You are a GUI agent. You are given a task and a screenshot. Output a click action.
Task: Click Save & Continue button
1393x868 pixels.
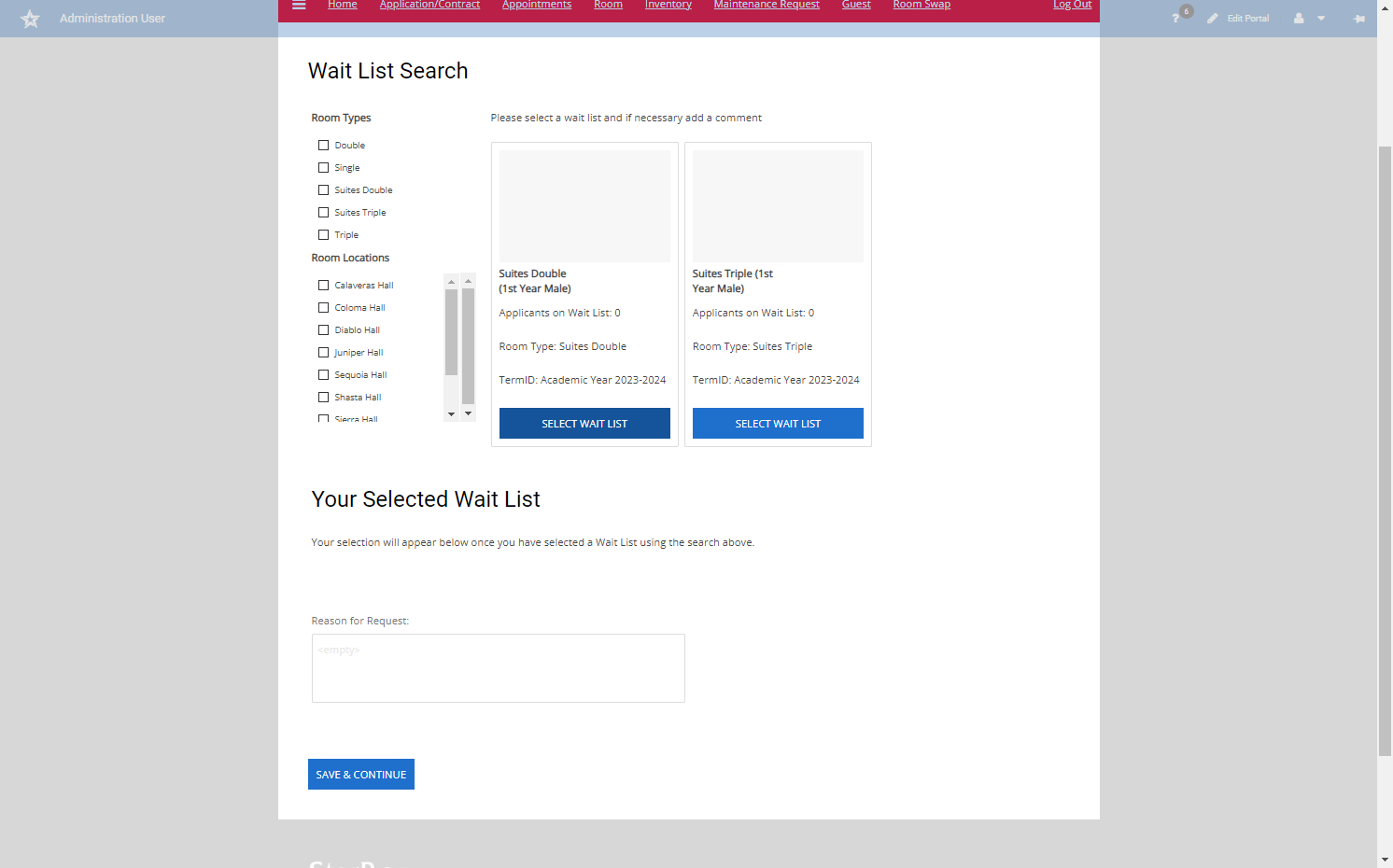pos(361,775)
